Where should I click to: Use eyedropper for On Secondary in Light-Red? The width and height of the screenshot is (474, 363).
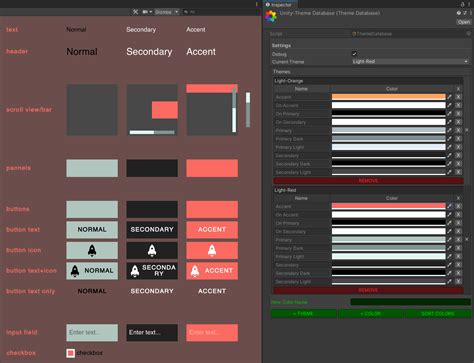point(450,231)
